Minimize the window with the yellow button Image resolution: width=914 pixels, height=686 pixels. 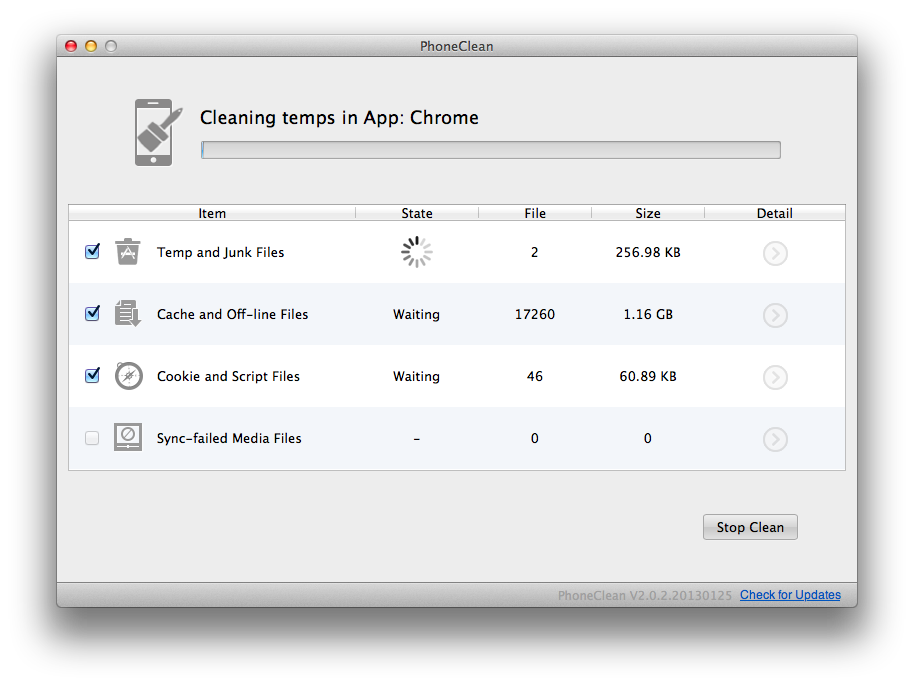pyautogui.click(x=91, y=46)
